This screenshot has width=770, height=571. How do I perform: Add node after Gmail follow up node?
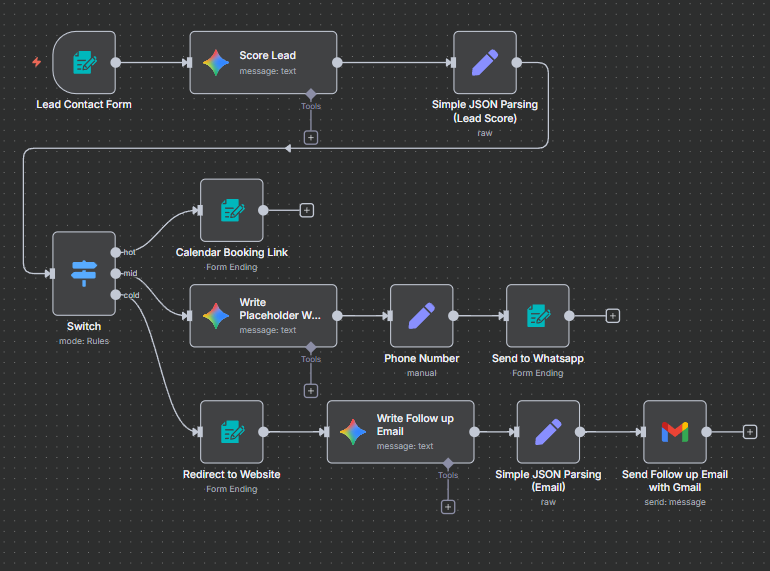point(750,432)
